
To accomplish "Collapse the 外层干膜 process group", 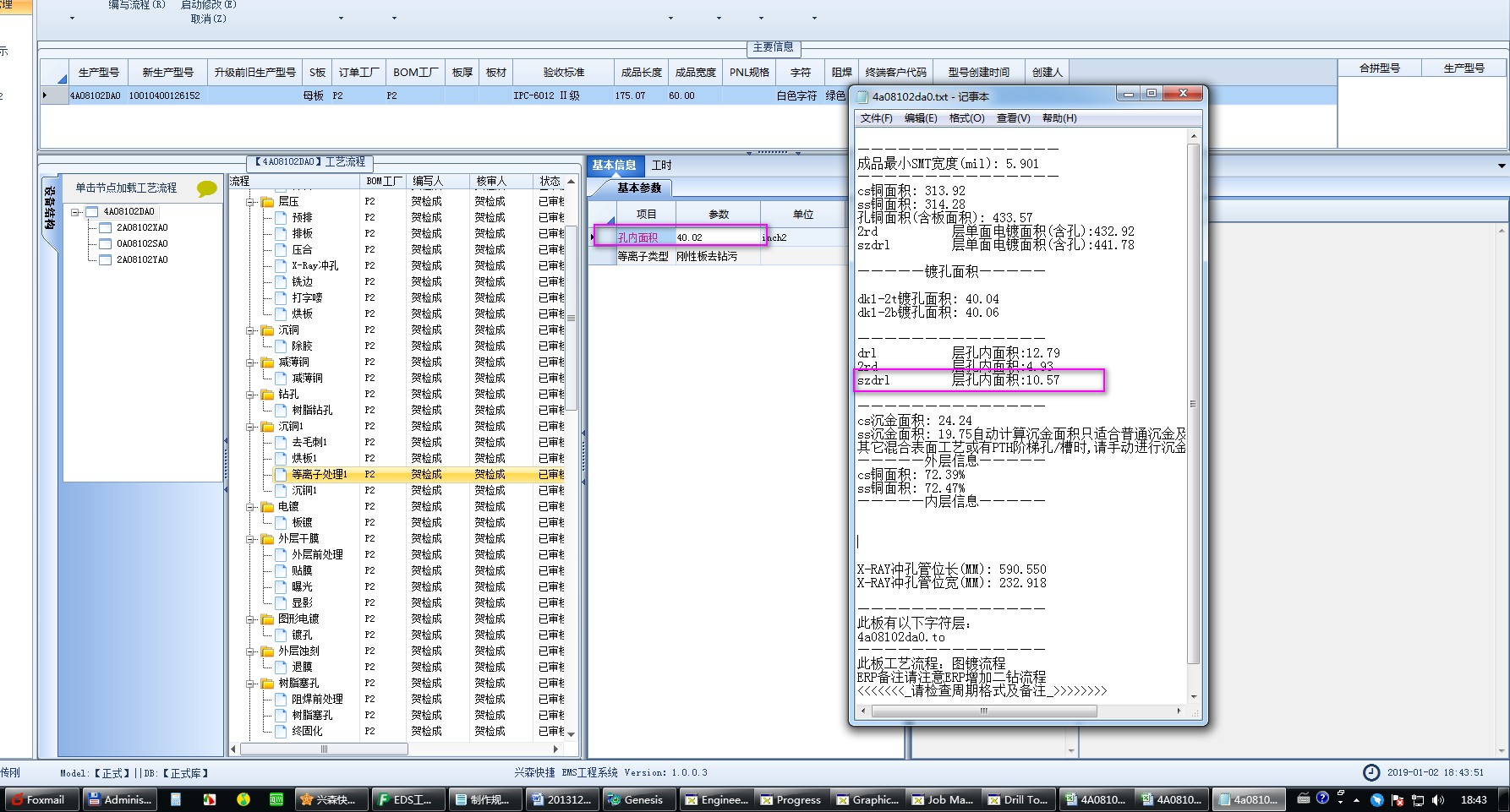I will (x=251, y=539).
